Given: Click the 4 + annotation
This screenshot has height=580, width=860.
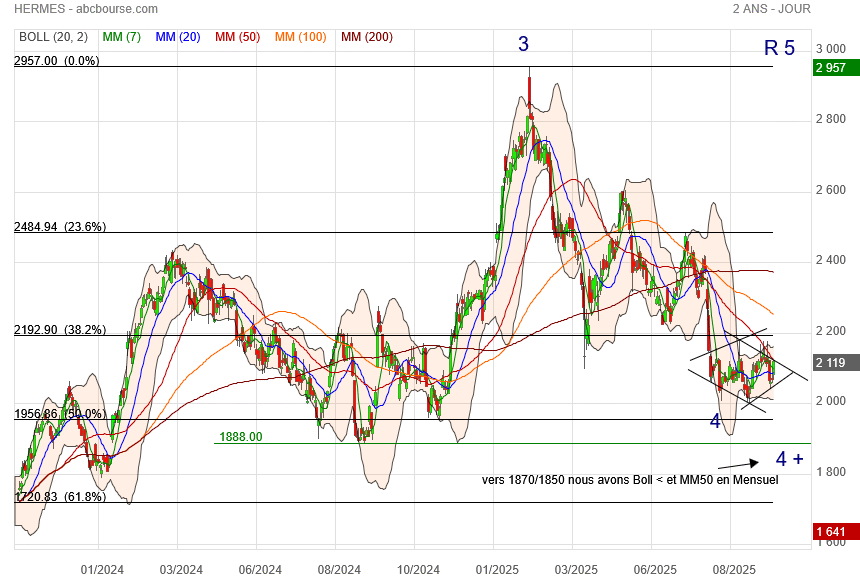Looking at the screenshot, I should pos(789,459).
